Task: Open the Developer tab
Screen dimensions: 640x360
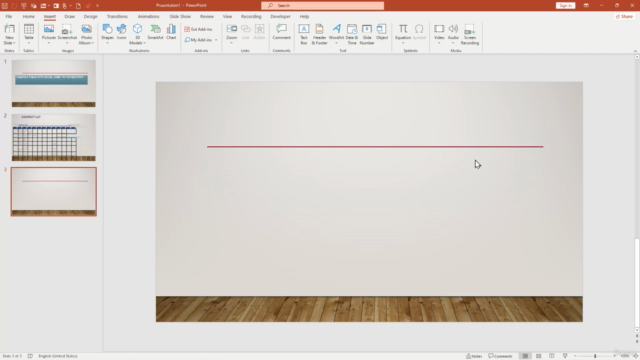Action: point(280,17)
